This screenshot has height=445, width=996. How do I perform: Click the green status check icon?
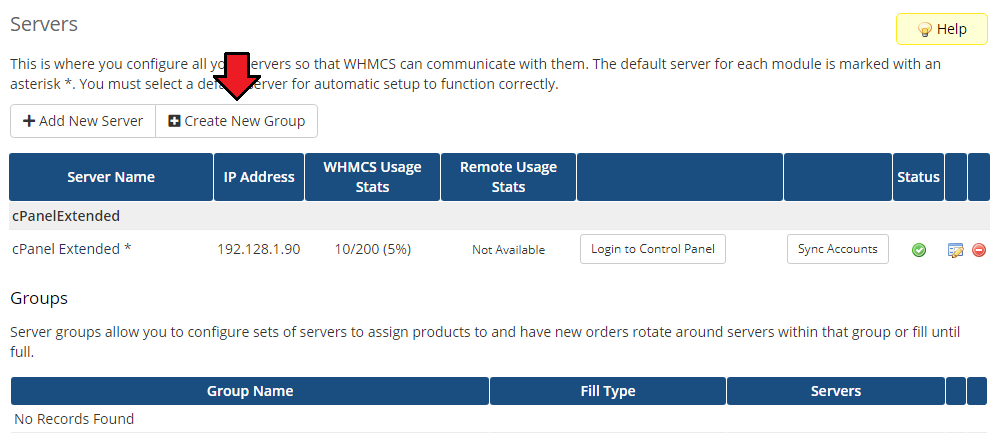[x=919, y=250]
